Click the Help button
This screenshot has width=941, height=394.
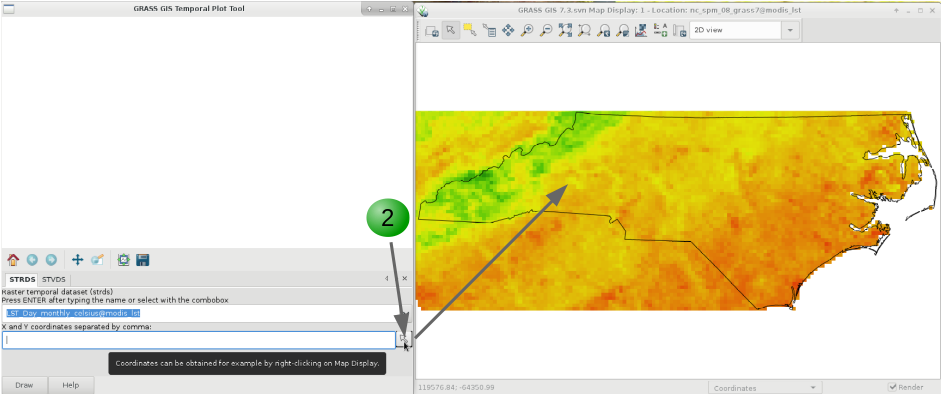(71, 385)
